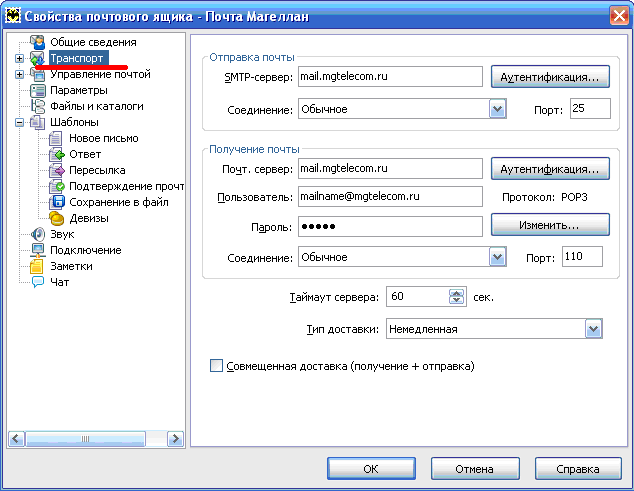634x491 pixels.
Task: Open the Справка help button
Action: 578,469
